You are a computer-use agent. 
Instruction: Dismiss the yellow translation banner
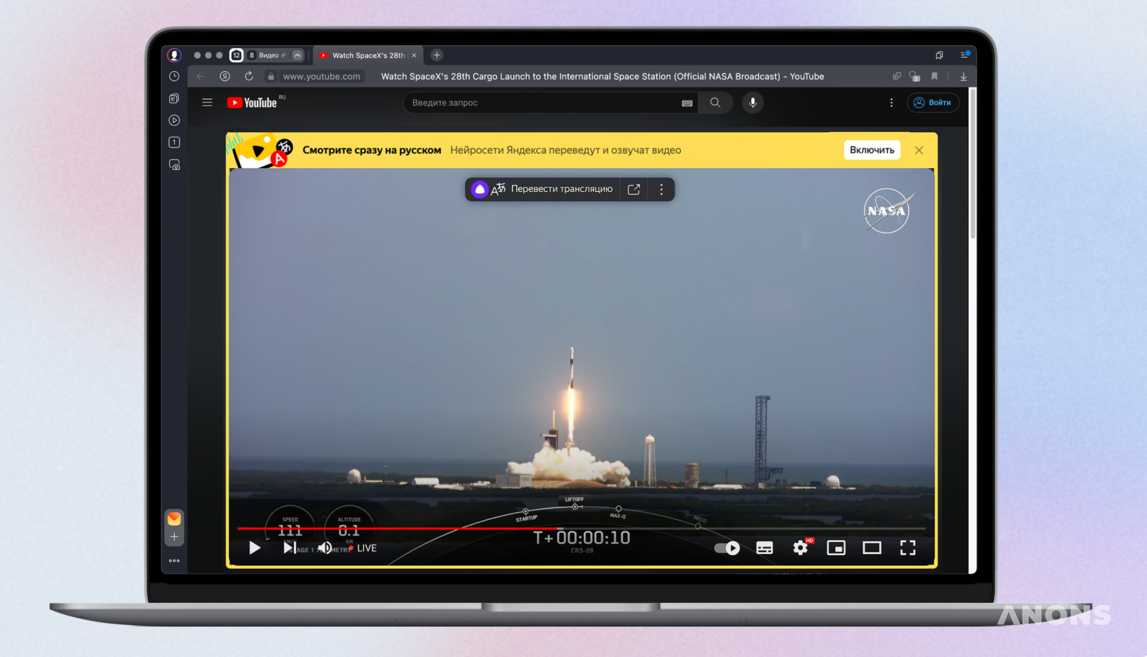click(x=919, y=150)
